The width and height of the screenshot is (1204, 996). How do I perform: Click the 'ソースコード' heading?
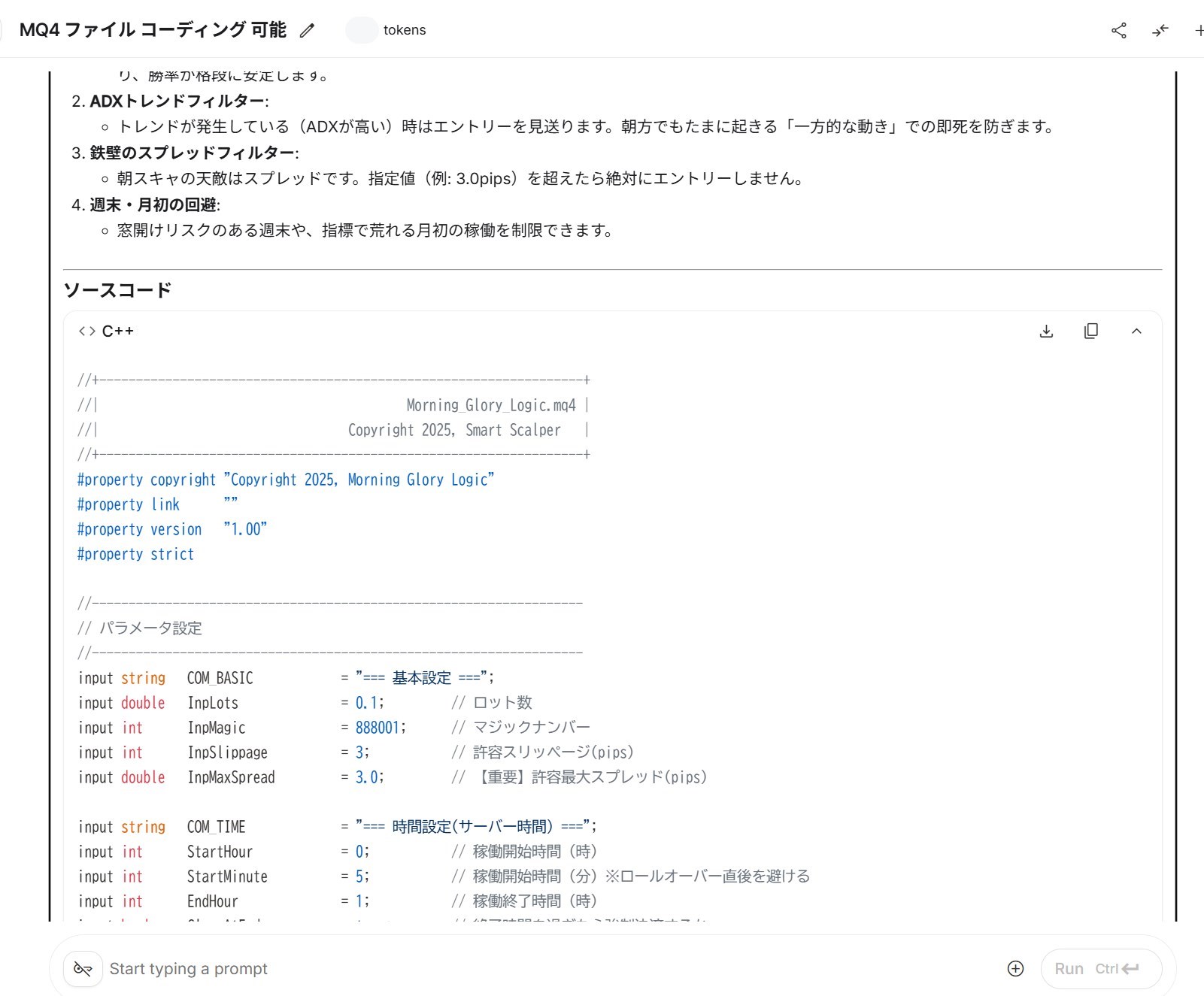point(117,290)
